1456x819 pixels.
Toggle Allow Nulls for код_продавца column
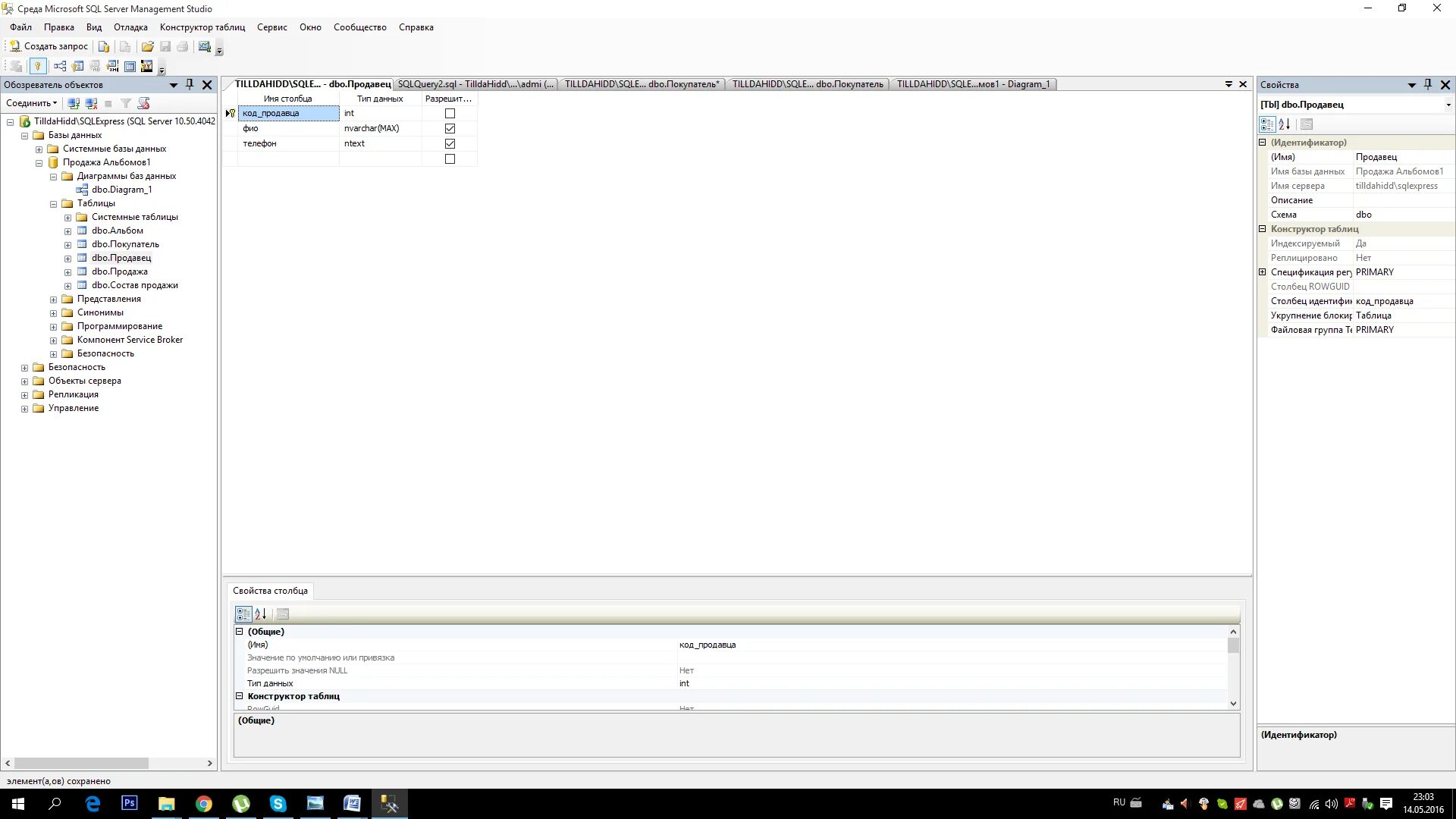[450, 114]
